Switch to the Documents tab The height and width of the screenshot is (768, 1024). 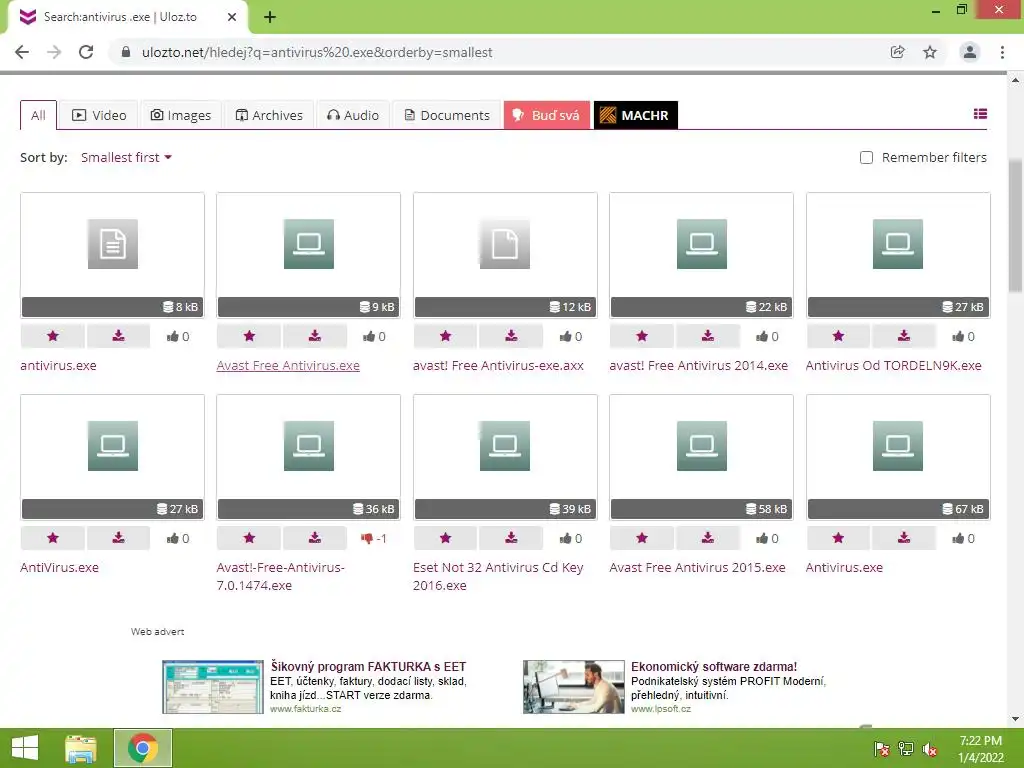(x=447, y=115)
